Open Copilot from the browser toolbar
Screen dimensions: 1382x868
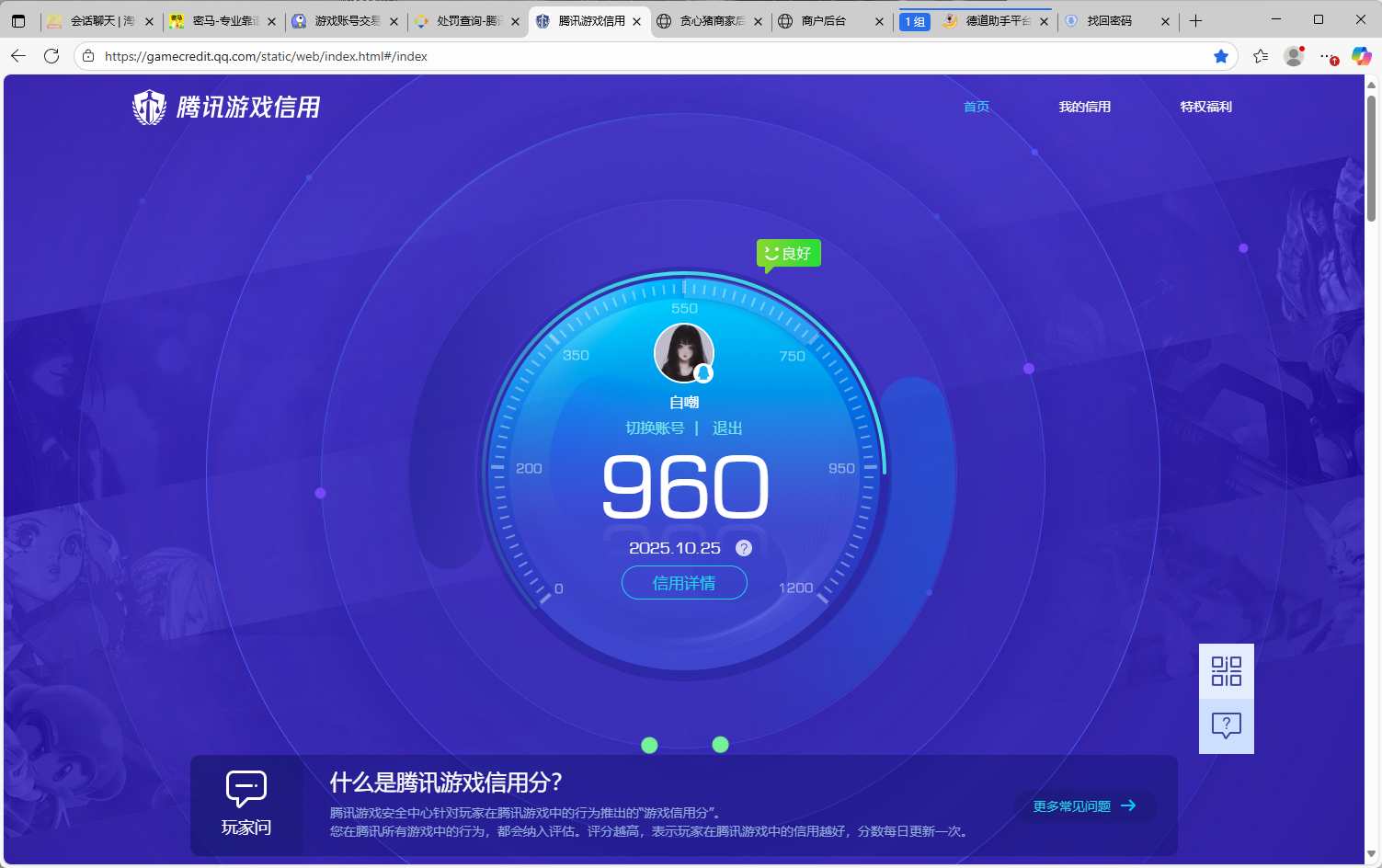(x=1361, y=56)
